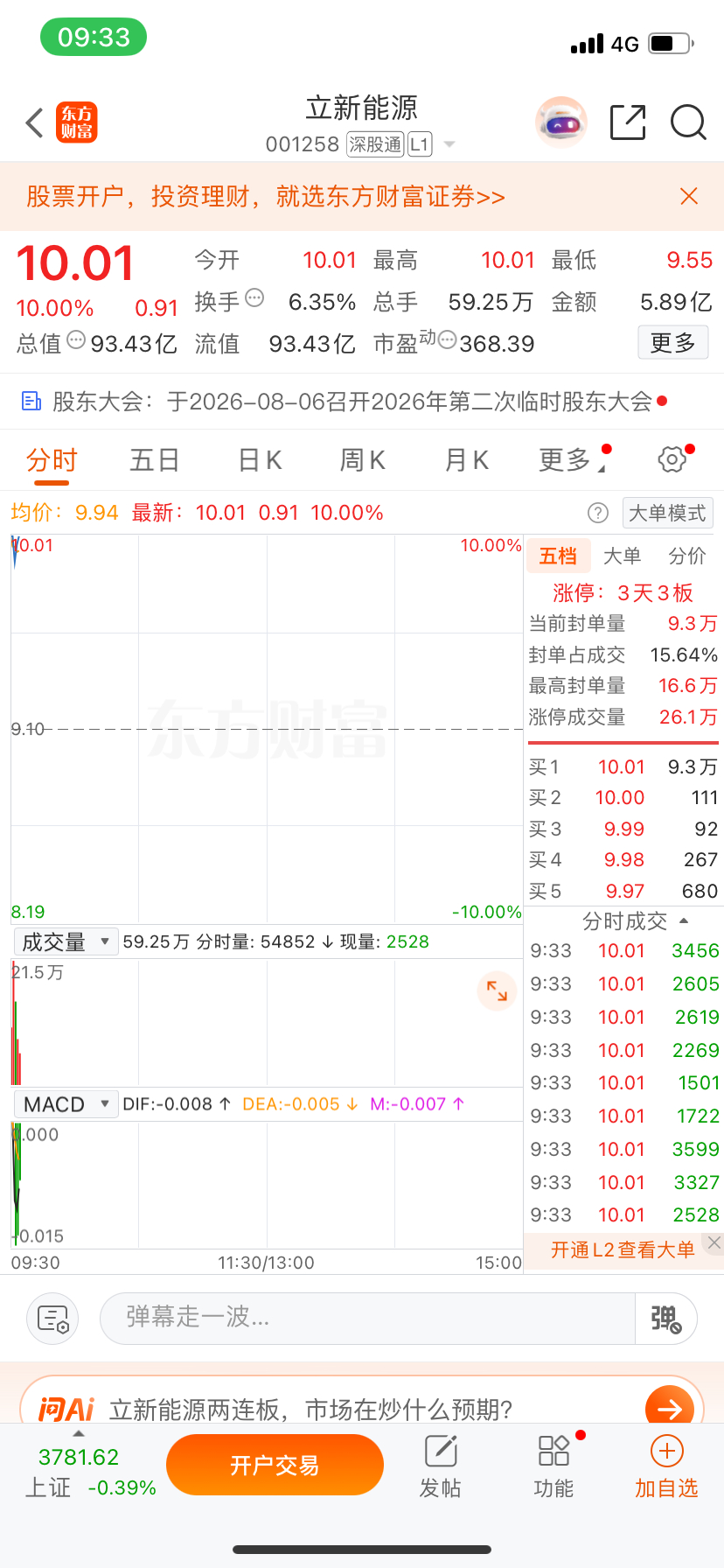Tap the L1 level tag
Viewport: 724px width, 1568px height.
click(420, 144)
